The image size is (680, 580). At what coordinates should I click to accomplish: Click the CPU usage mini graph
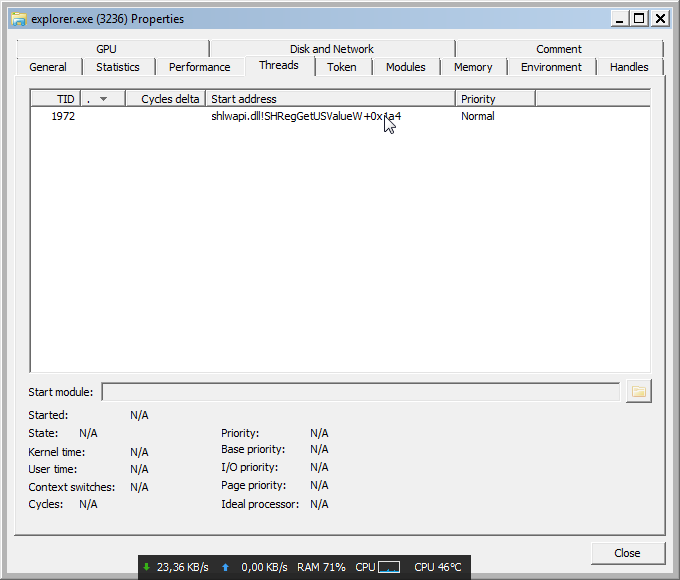pyautogui.click(x=389, y=567)
